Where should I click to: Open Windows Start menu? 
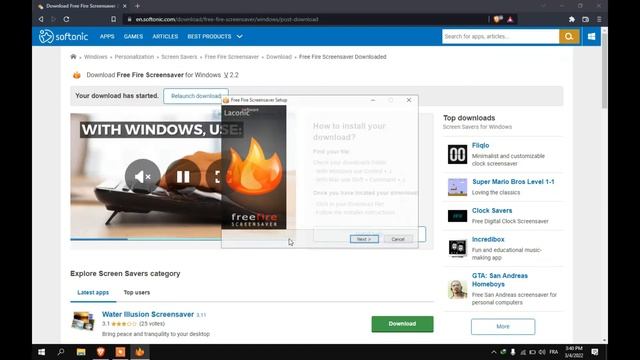pos(41,352)
